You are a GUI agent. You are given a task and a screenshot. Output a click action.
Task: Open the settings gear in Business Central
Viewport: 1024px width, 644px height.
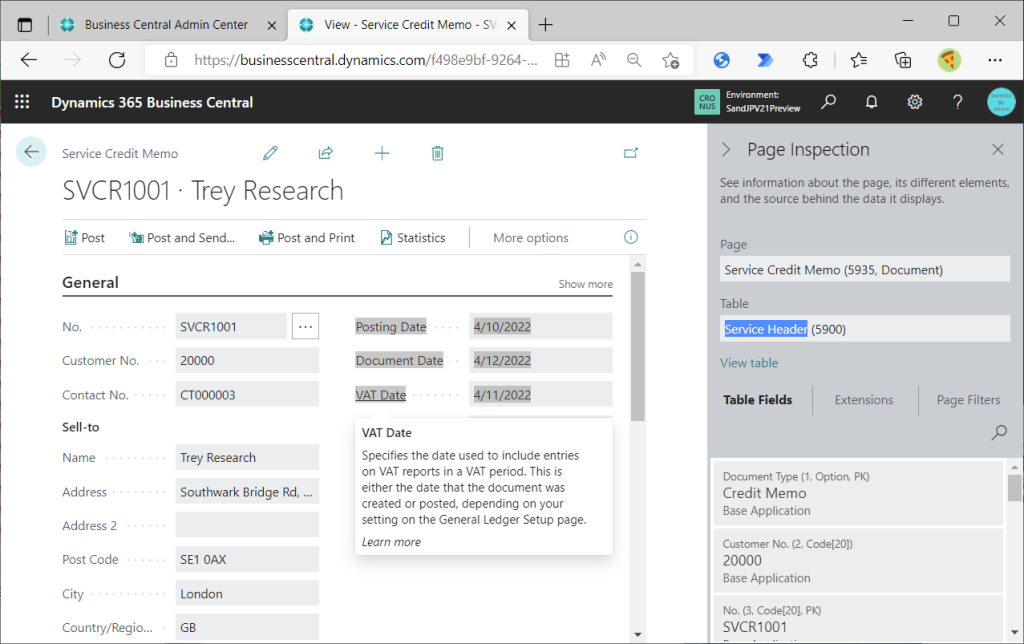[x=914, y=102]
